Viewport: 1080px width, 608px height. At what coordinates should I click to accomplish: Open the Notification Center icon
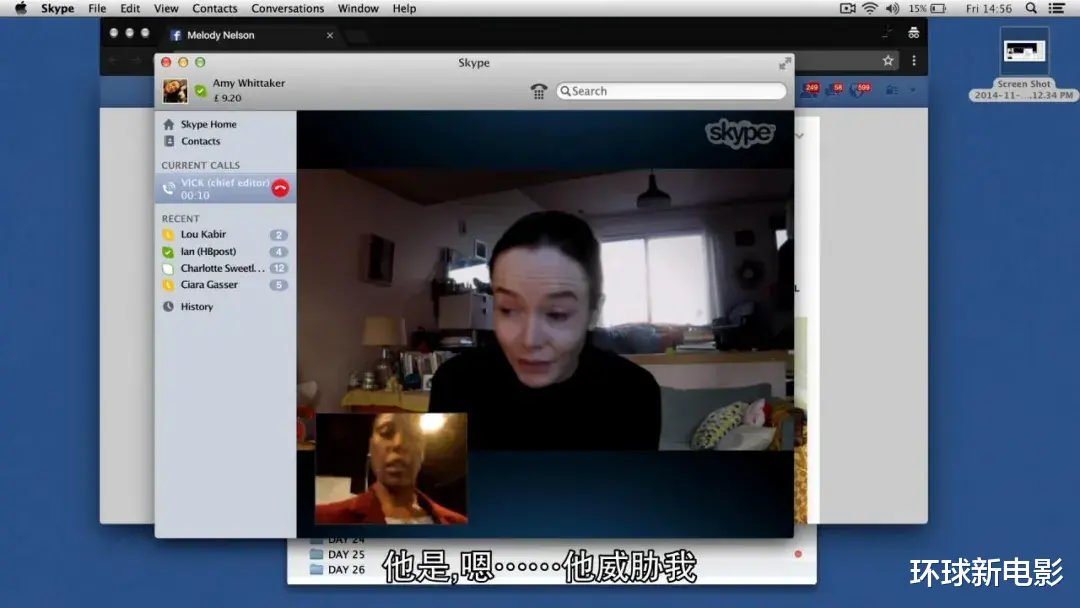coord(1056,8)
